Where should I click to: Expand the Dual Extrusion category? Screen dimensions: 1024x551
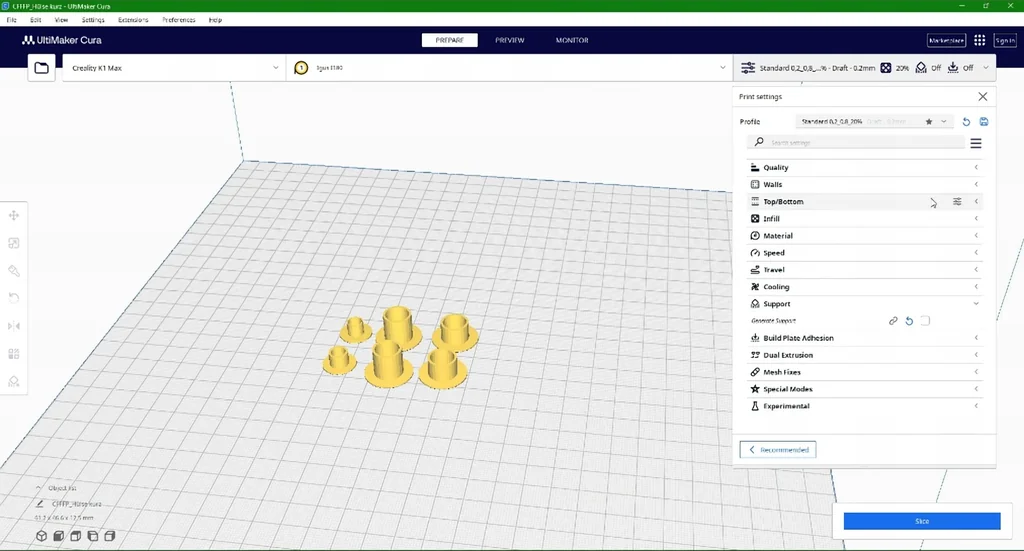864,355
